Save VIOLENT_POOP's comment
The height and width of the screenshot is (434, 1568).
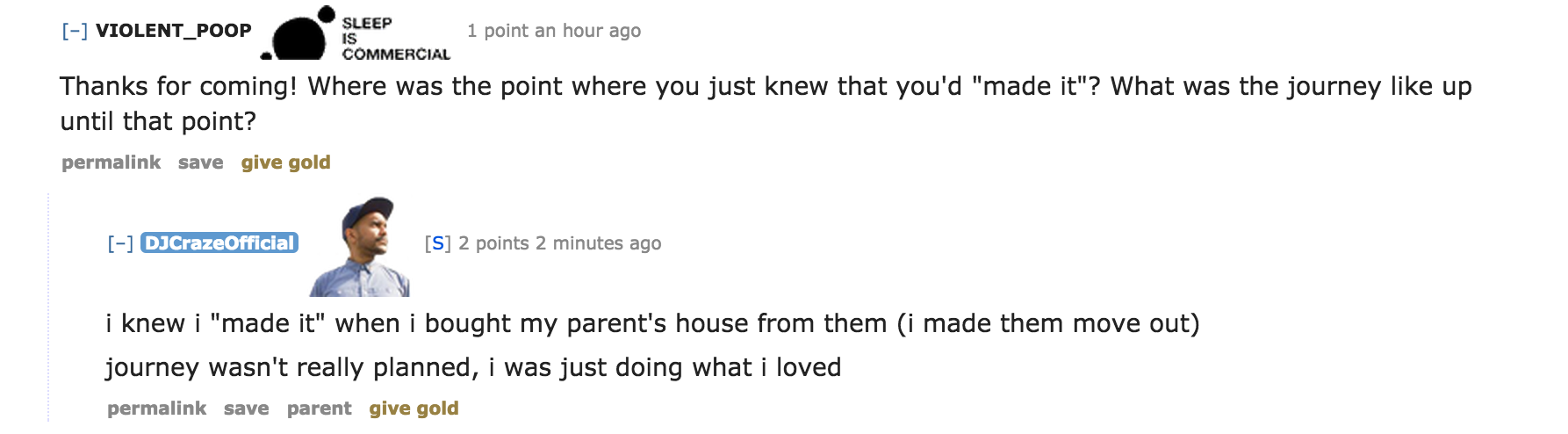201,163
